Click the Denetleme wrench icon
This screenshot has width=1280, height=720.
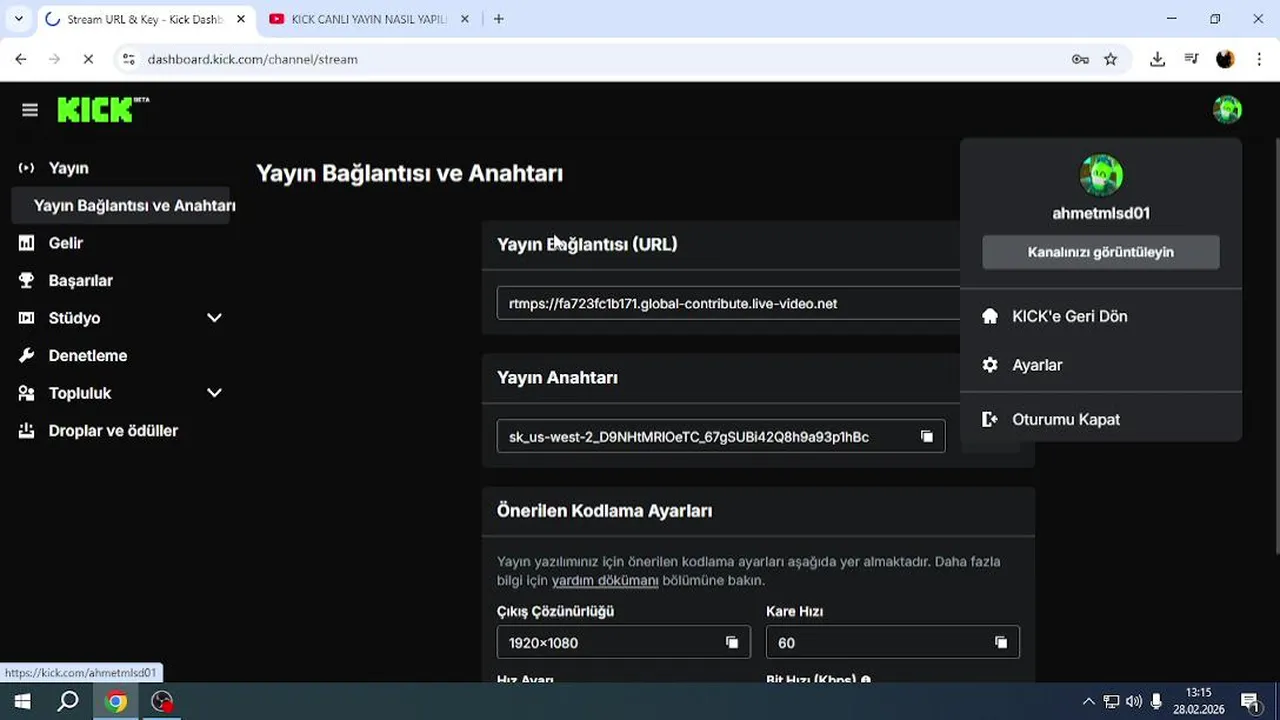pos(27,356)
